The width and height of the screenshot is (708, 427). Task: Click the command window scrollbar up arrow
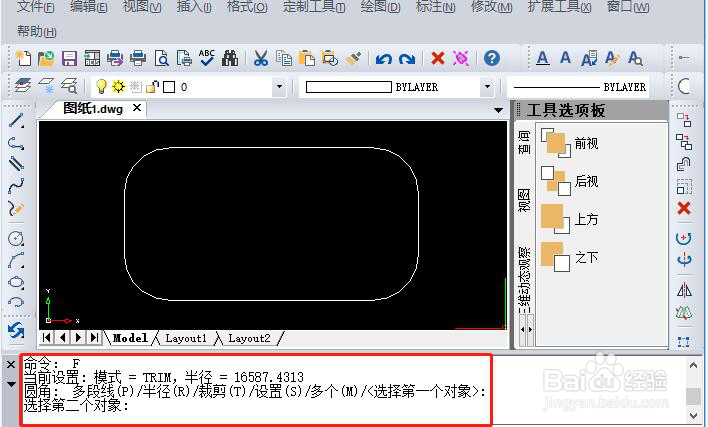pos(694,365)
